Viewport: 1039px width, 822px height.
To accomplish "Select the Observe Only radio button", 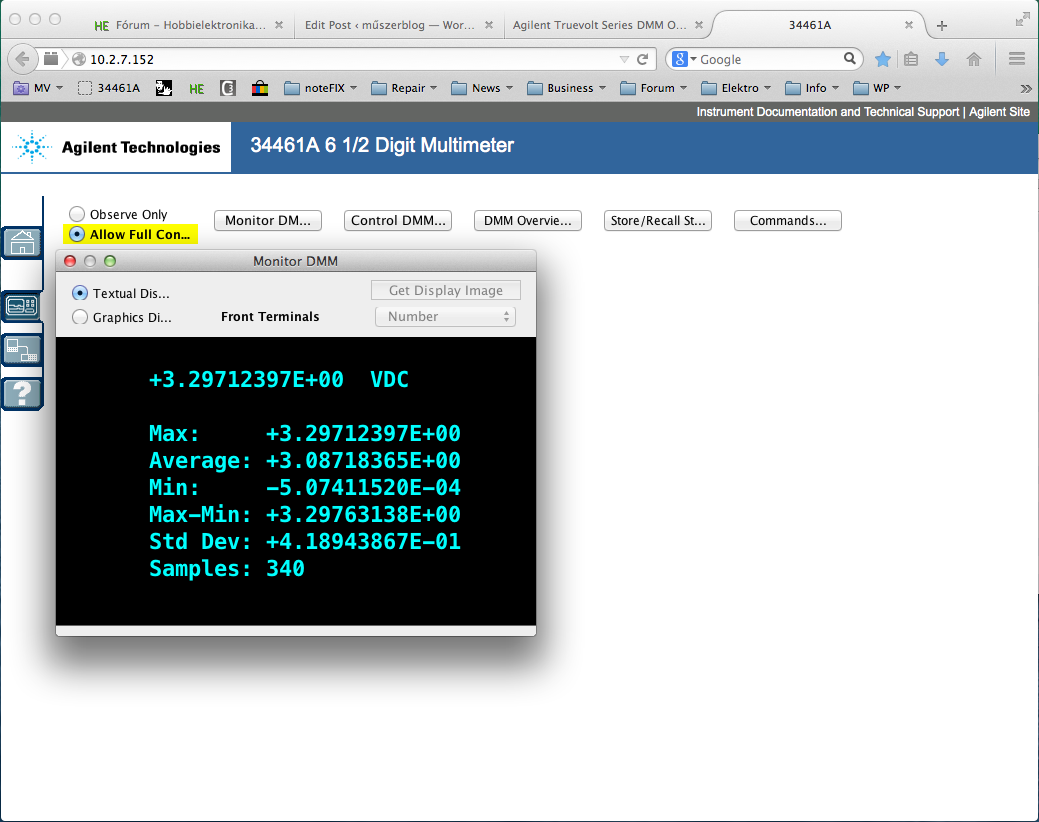I will pyautogui.click(x=77, y=214).
